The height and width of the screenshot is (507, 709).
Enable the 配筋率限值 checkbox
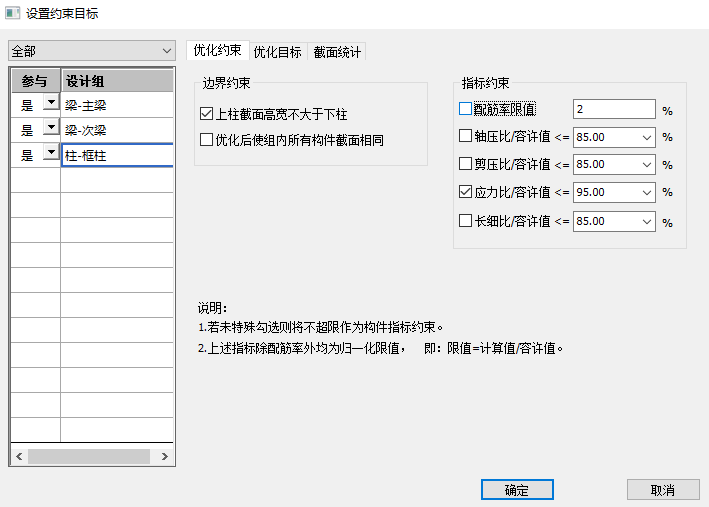point(465,109)
